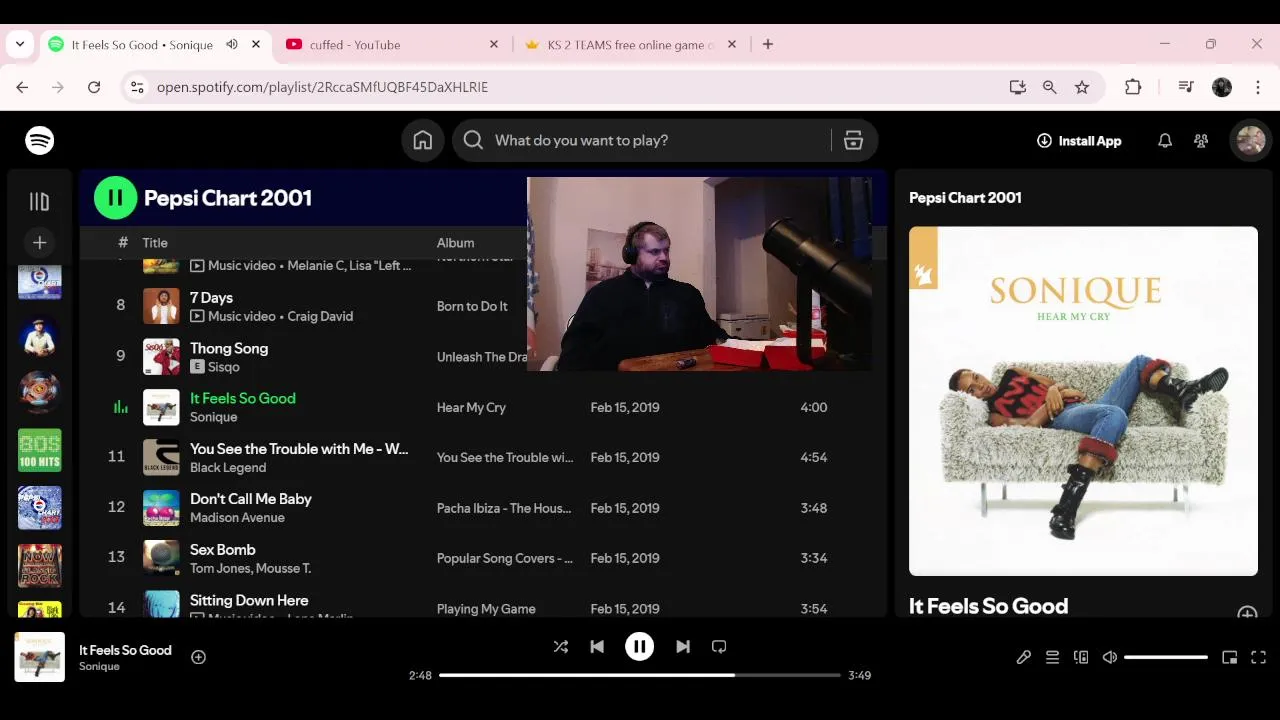
Task: Skip to previous track
Action: click(x=597, y=647)
